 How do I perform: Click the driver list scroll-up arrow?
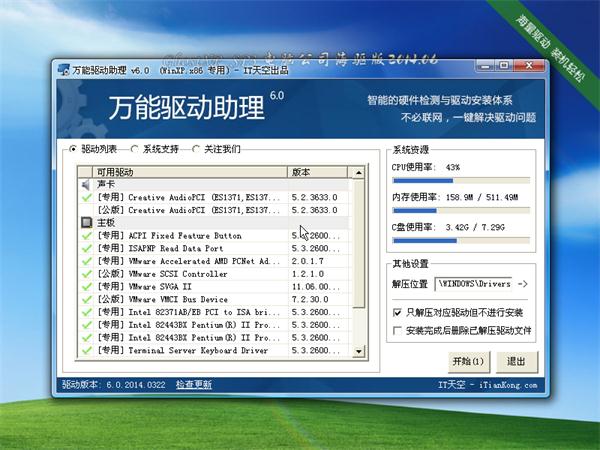[359, 172]
